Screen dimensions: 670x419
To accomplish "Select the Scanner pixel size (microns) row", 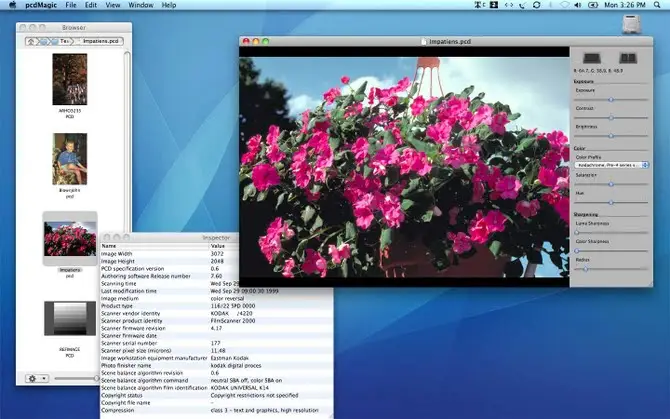I will [x=216, y=350].
